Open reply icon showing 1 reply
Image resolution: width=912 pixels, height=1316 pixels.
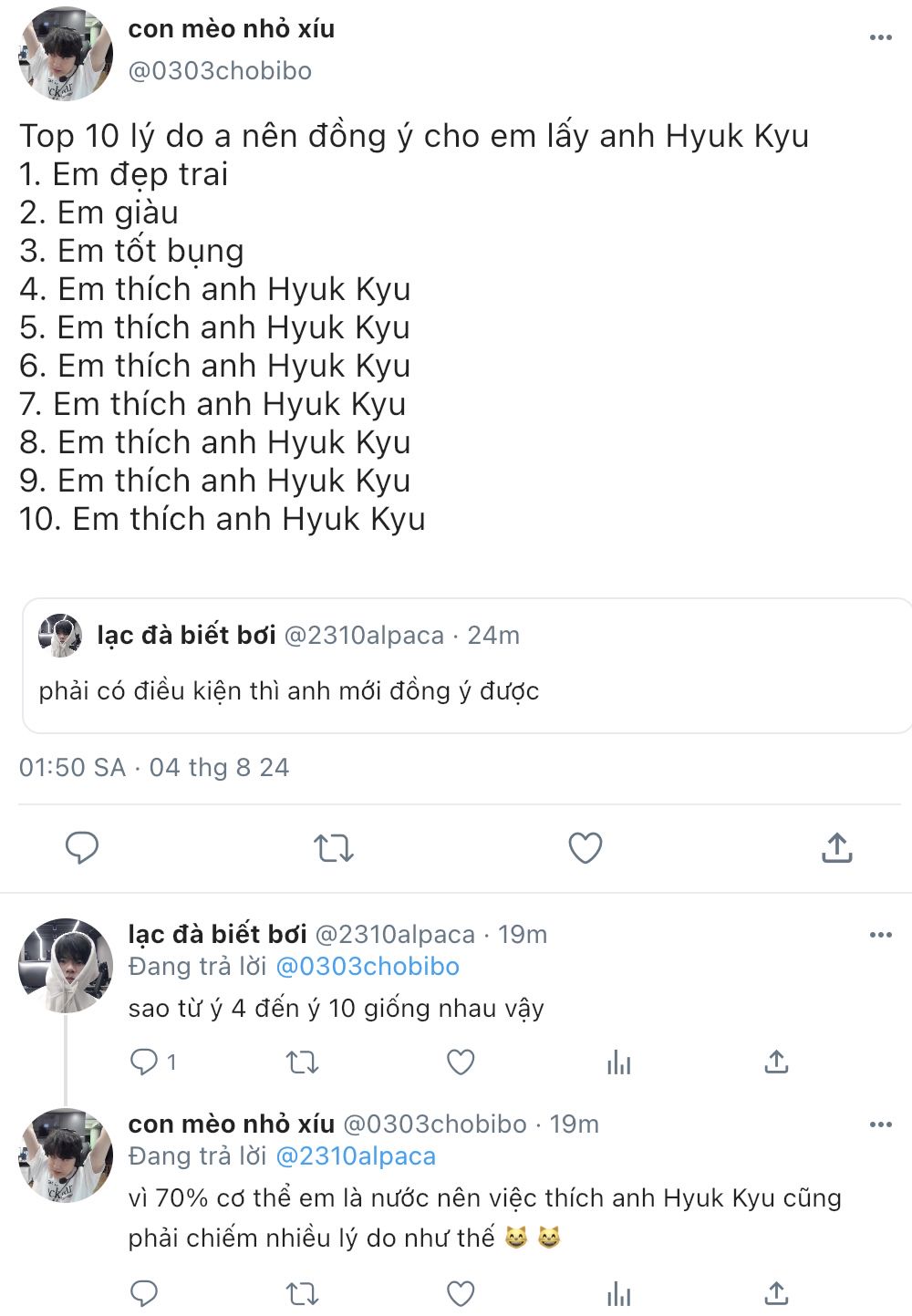point(145,1062)
